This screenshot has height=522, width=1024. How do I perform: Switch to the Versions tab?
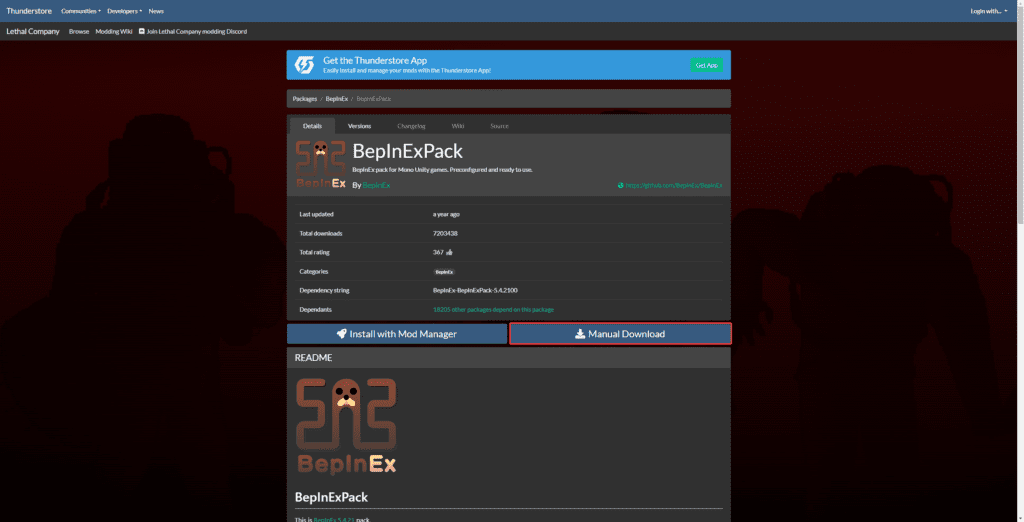359,126
